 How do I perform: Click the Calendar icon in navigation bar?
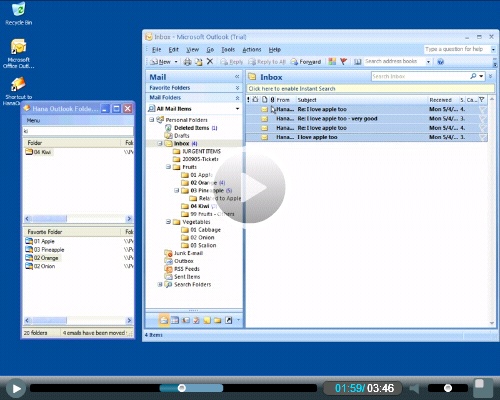[x=175, y=320]
